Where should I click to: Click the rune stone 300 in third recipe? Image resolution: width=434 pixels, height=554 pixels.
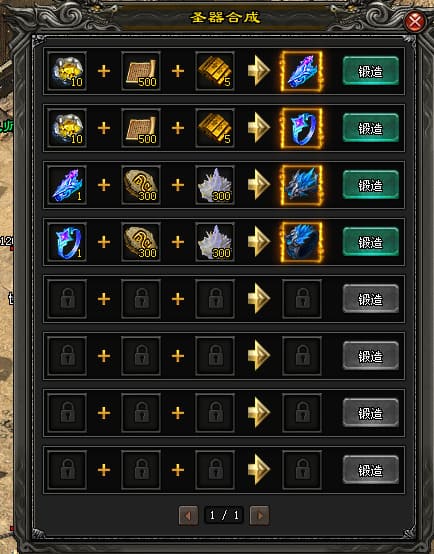pos(141,185)
